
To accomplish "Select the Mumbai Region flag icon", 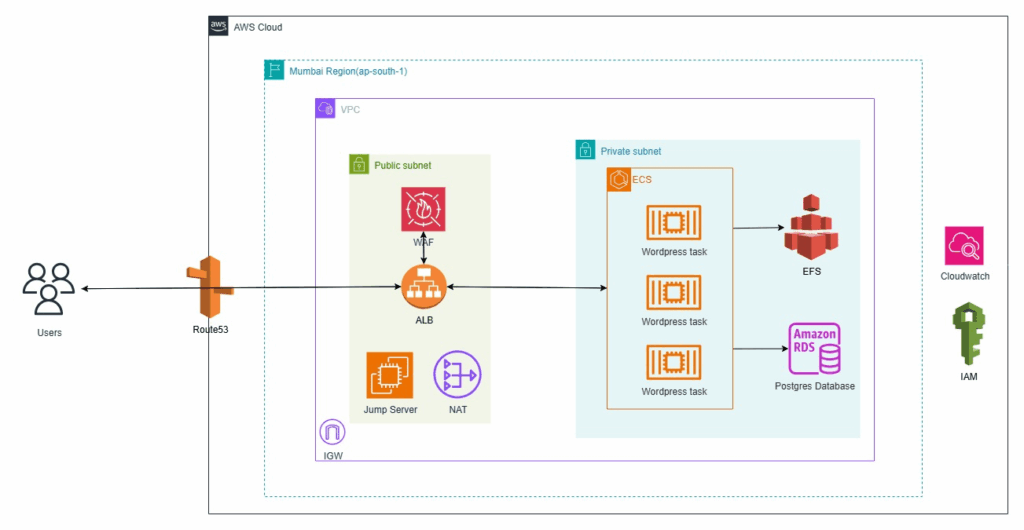I will coord(274,71).
